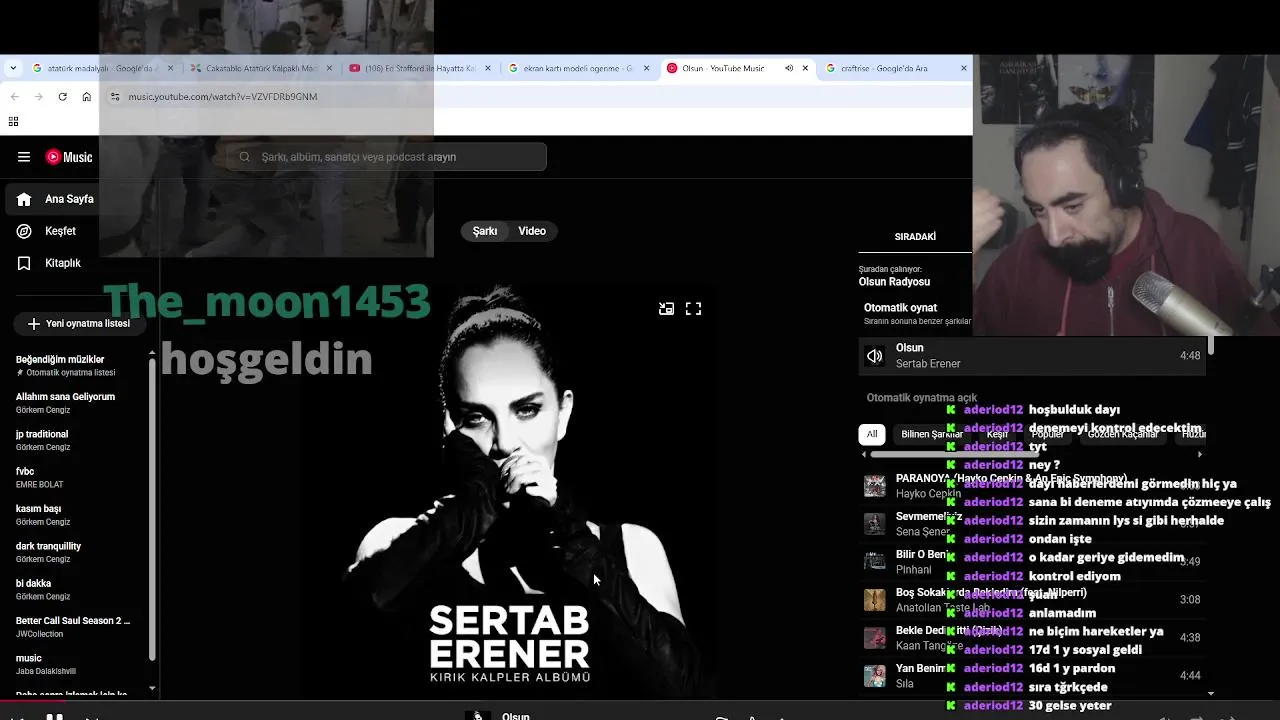
Task: Open the Chrome tab search dropdown
Action: 13,68
